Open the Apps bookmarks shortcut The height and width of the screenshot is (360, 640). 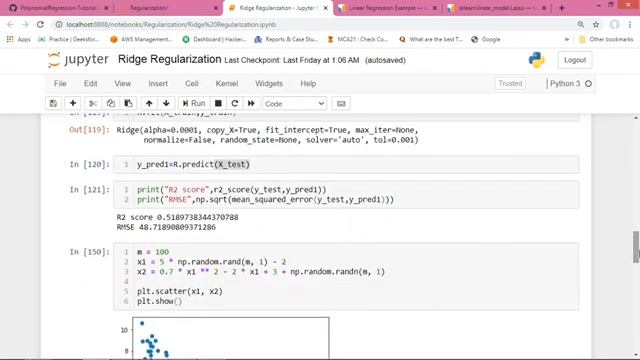point(19,40)
